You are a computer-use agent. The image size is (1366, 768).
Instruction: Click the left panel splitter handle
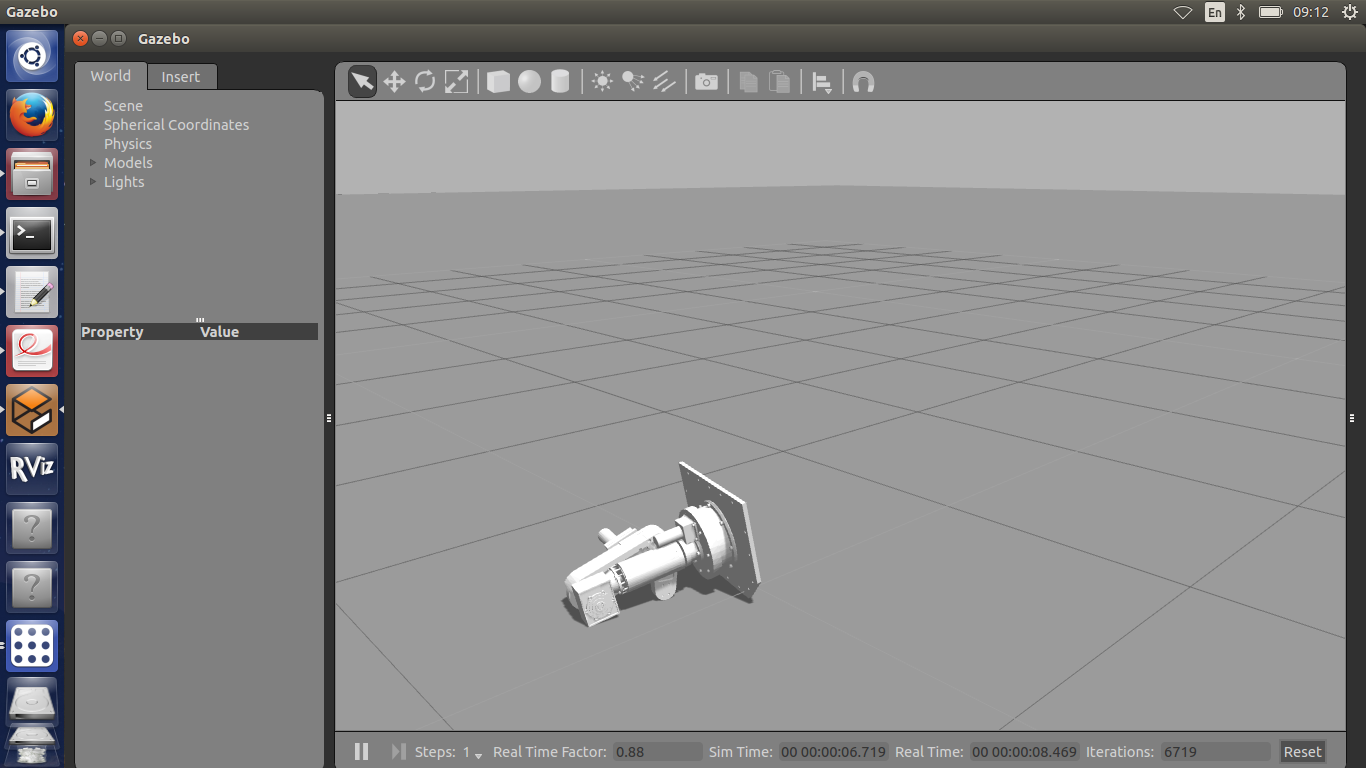[329, 418]
